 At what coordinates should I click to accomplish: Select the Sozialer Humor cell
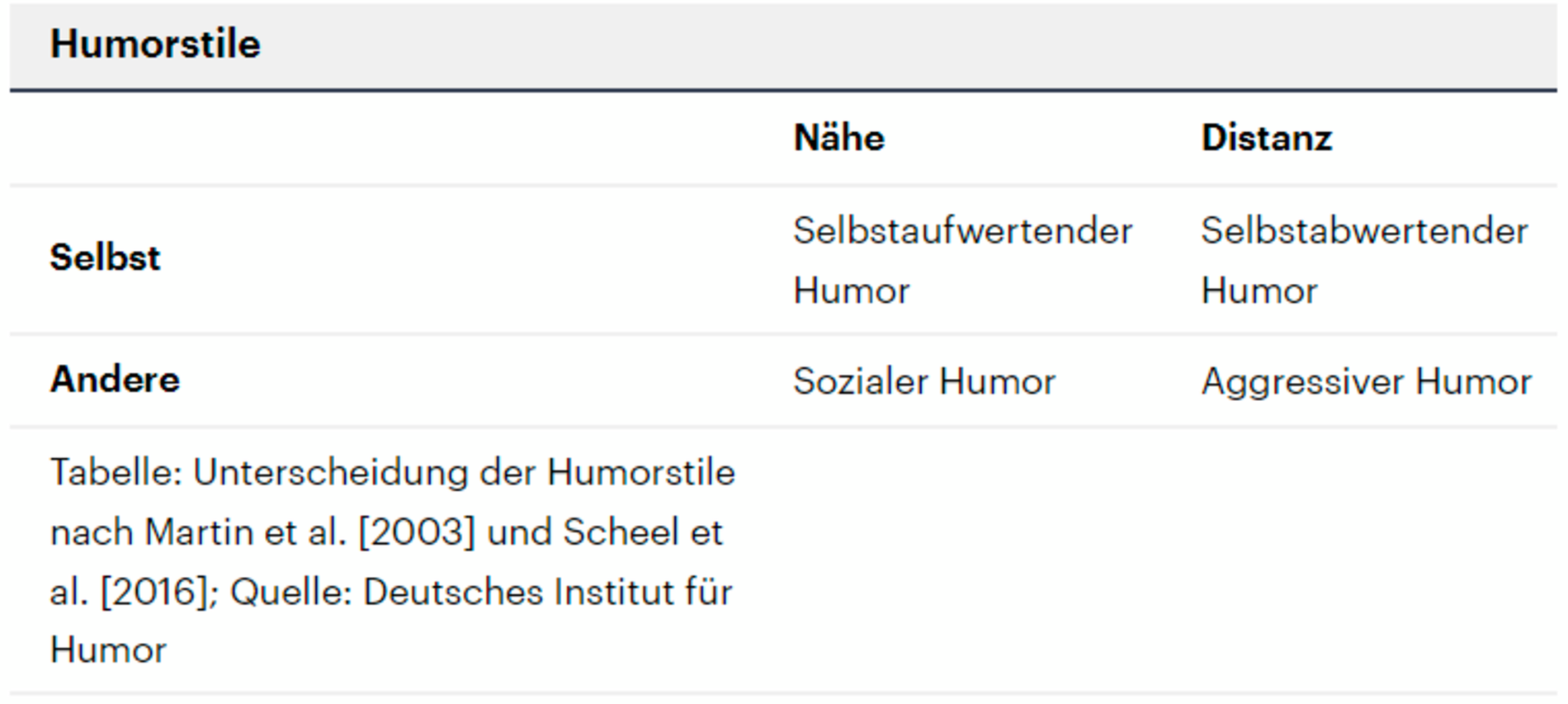tap(923, 381)
